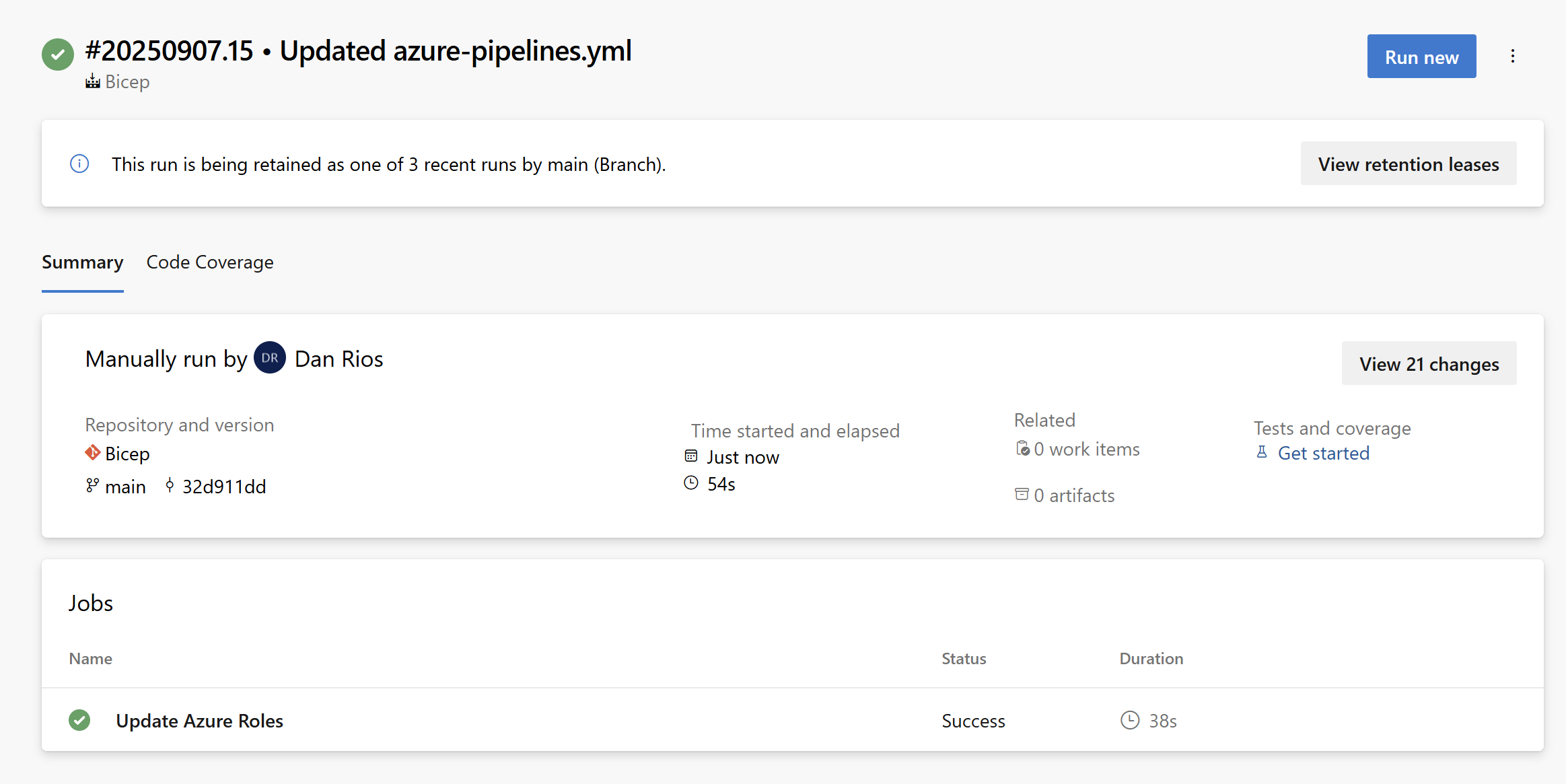Image resolution: width=1566 pixels, height=784 pixels.
Task: Click the calendar icon beside Just now
Action: click(x=691, y=456)
